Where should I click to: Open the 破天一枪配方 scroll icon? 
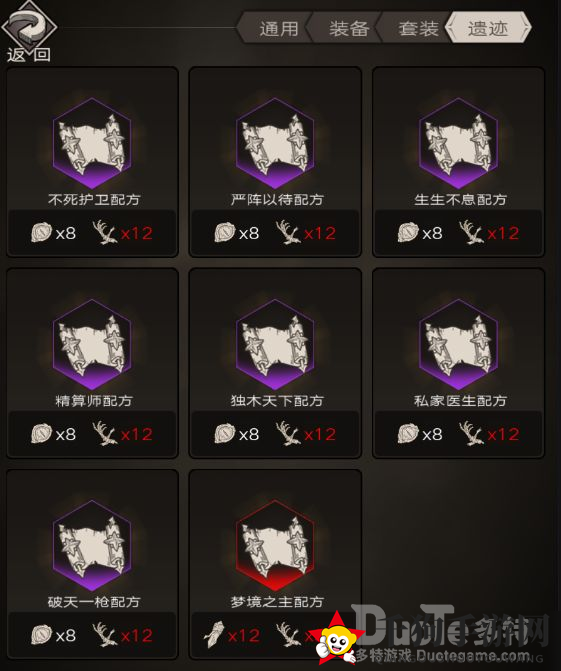[92, 546]
